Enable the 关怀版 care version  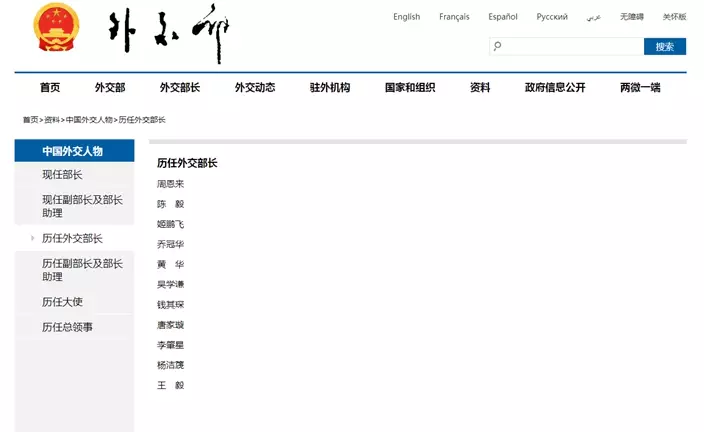pos(674,17)
